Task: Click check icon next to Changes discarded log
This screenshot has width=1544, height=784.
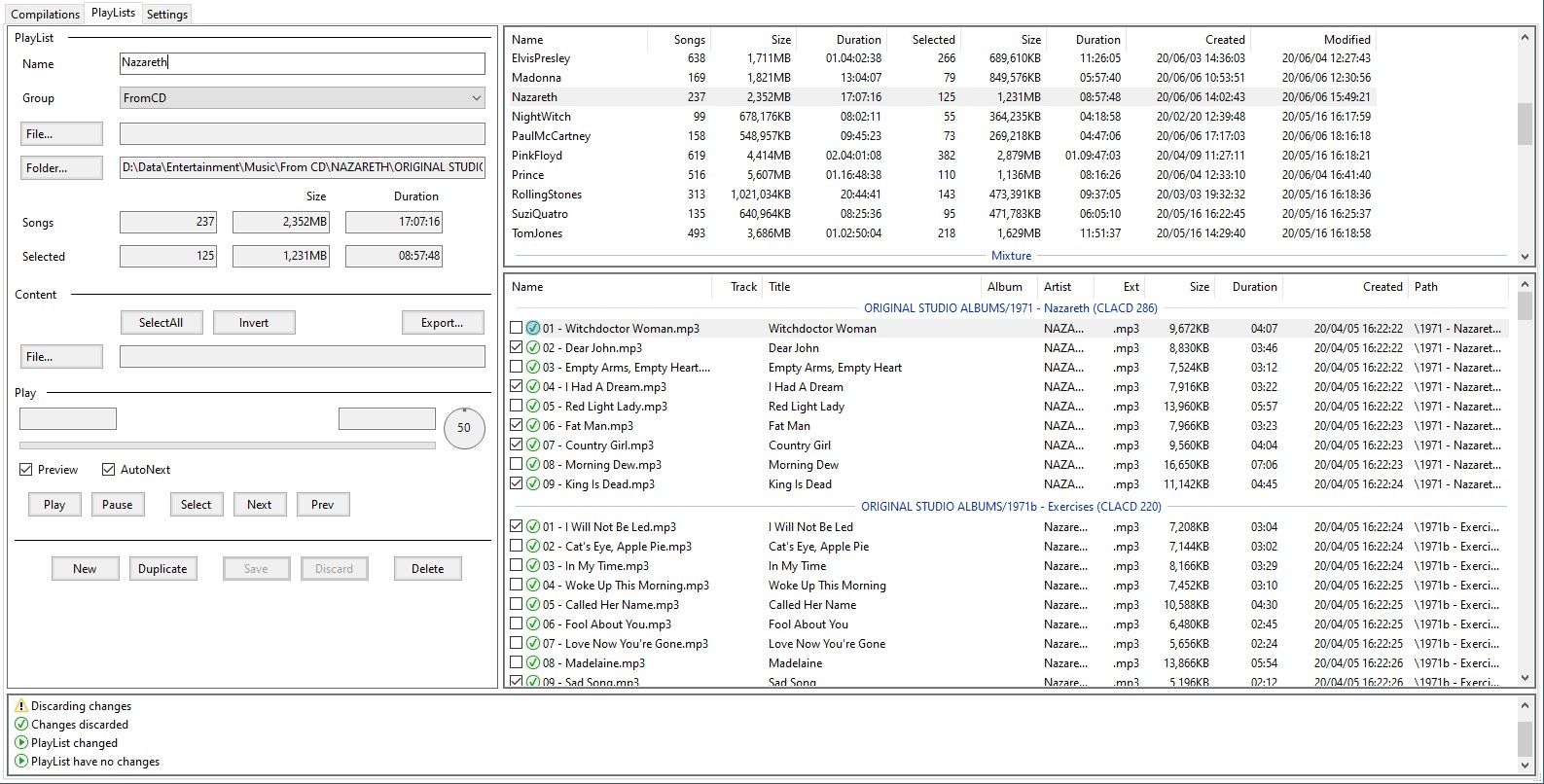Action: [21, 725]
